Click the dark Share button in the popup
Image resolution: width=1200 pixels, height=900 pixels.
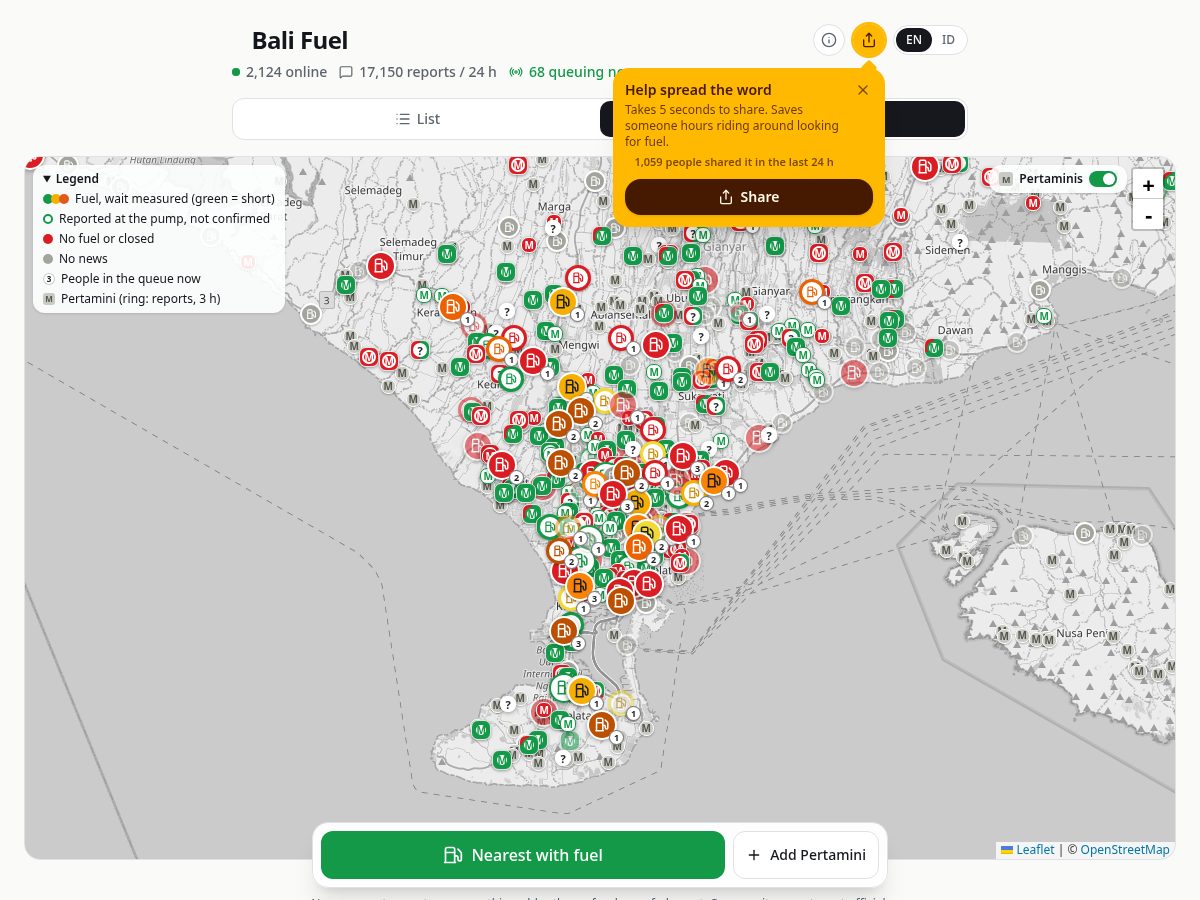(x=749, y=197)
